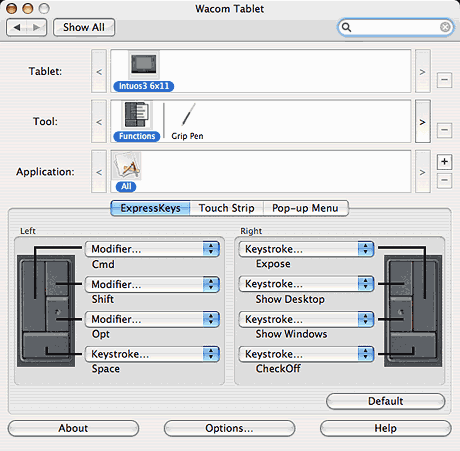Click the Cmd label under first modifier
Image resolution: width=460 pixels, height=451 pixels.
coord(103,264)
